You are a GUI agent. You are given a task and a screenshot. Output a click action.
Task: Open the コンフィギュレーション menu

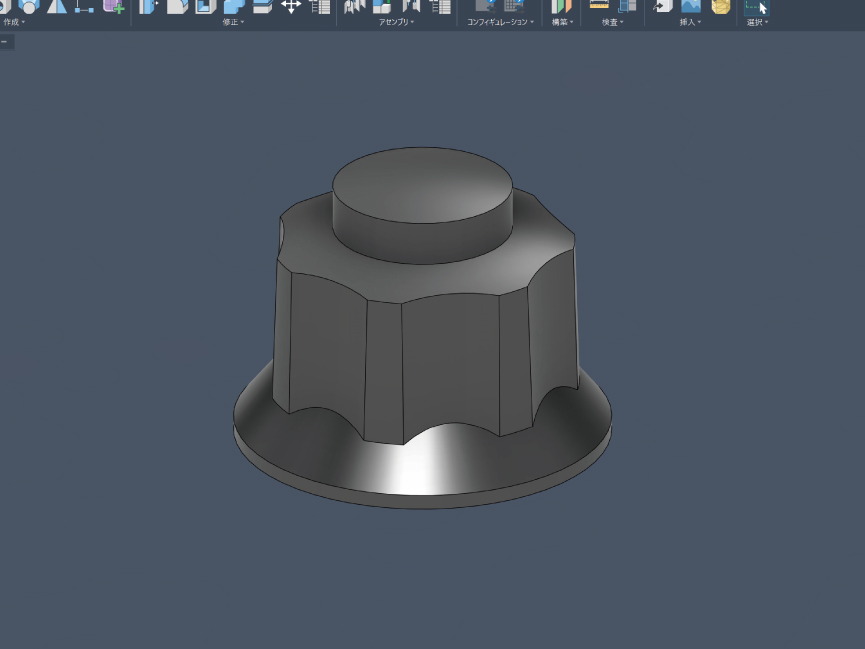coord(500,22)
